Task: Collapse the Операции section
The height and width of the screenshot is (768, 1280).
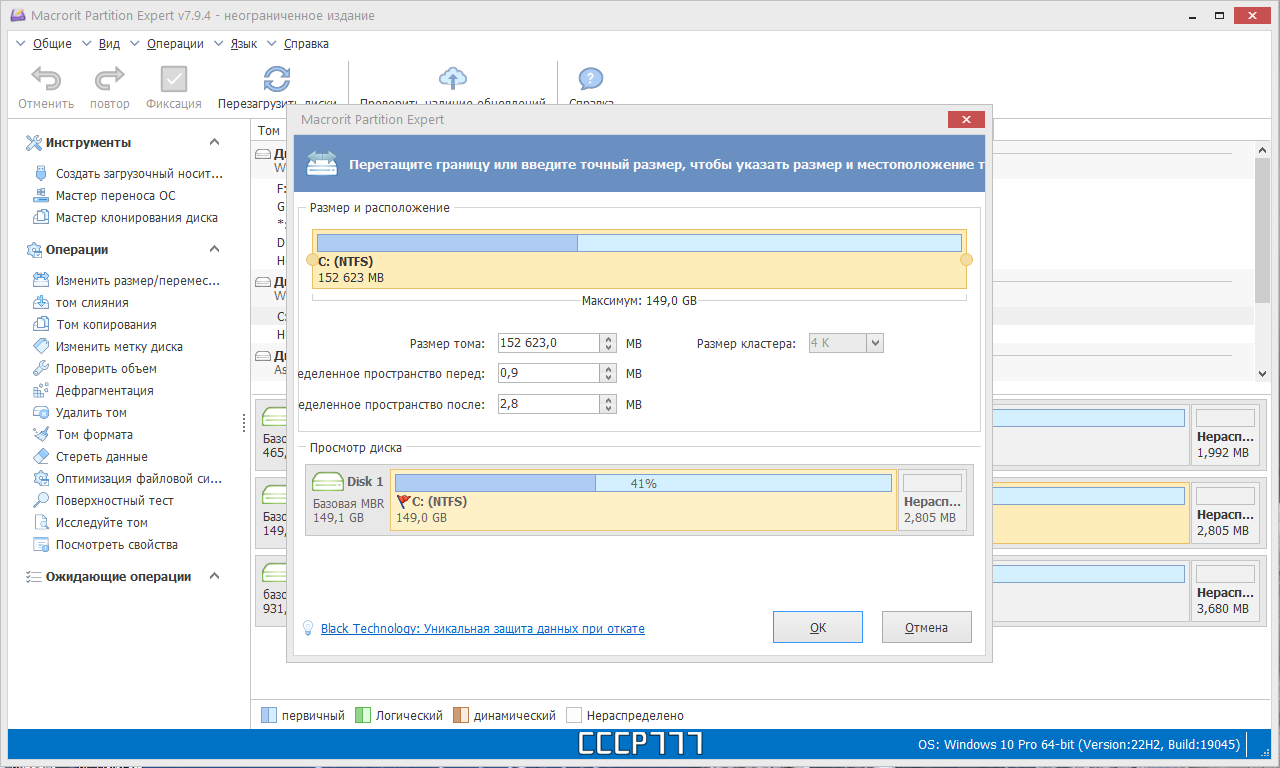Action: (x=214, y=250)
